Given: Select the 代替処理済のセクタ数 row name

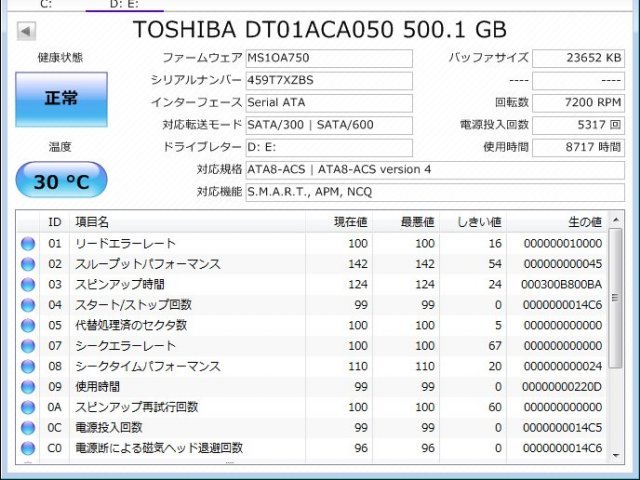Looking at the screenshot, I should point(131,325).
